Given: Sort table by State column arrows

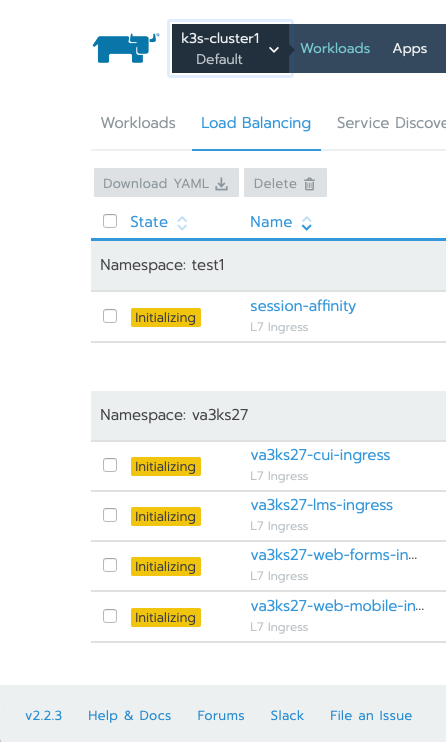Looking at the screenshot, I should coord(182,222).
